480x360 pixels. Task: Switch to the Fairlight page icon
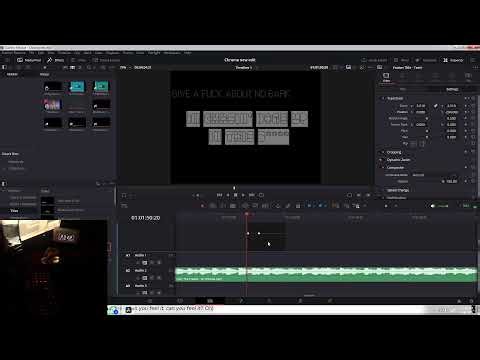point(300,301)
